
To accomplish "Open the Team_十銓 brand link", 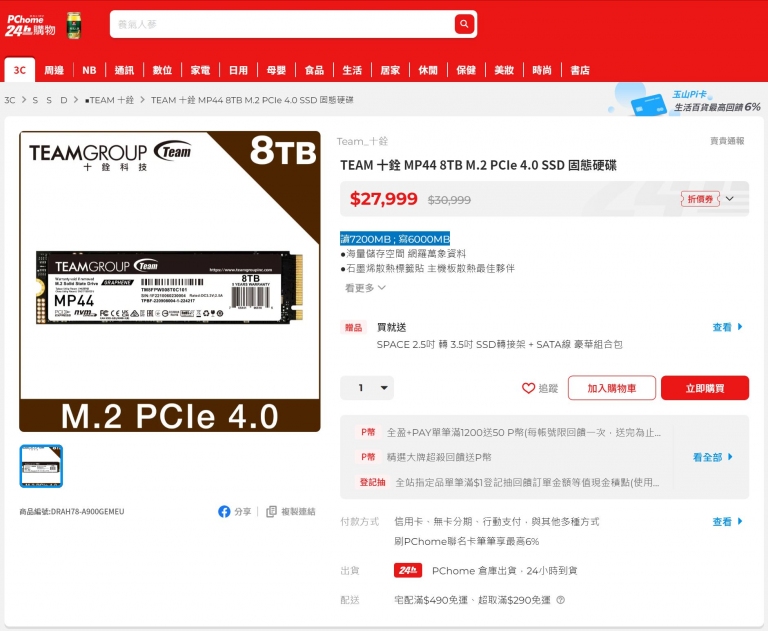I will coord(362,141).
